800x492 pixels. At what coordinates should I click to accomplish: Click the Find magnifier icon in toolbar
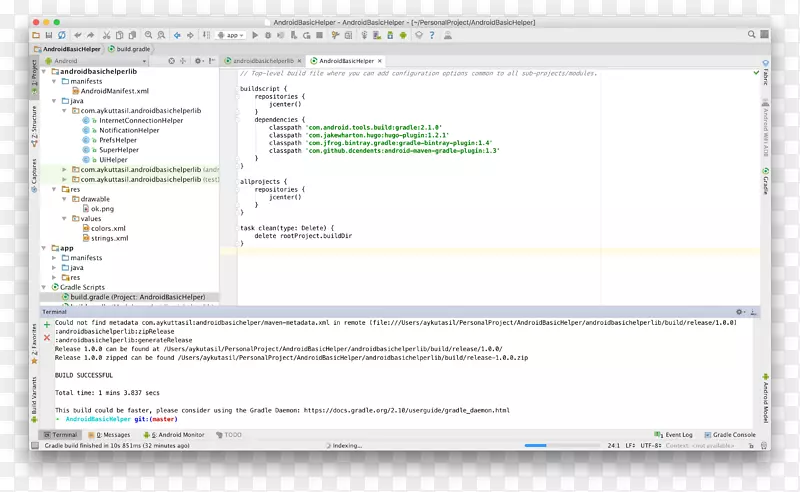pyautogui.click(x=148, y=35)
